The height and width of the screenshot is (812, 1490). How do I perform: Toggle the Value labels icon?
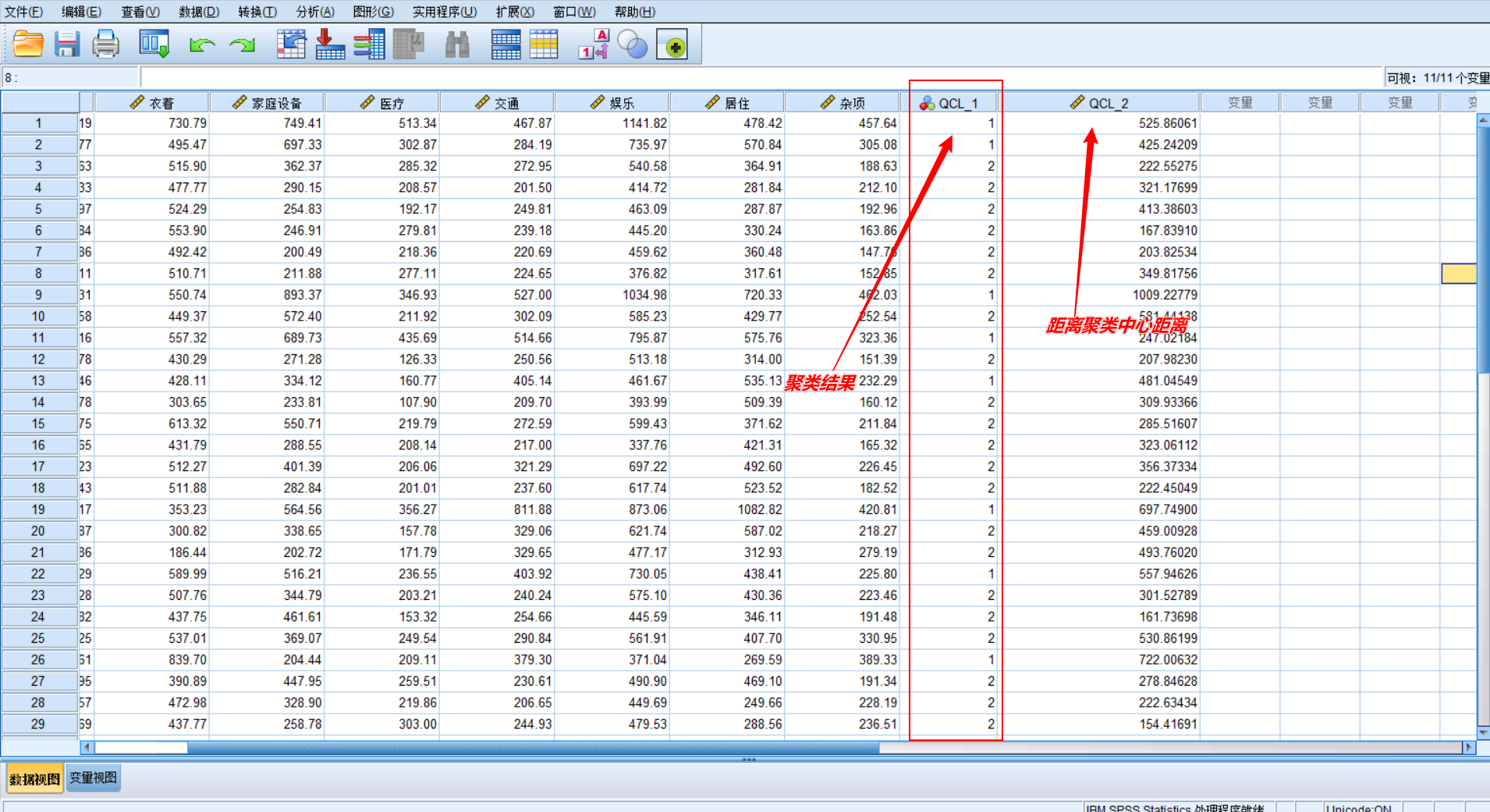tap(594, 44)
